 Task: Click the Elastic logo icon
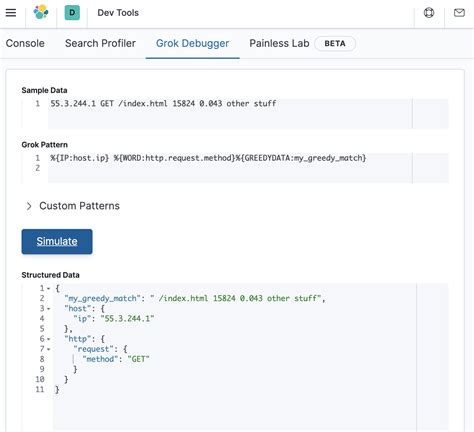click(x=41, y=12)
